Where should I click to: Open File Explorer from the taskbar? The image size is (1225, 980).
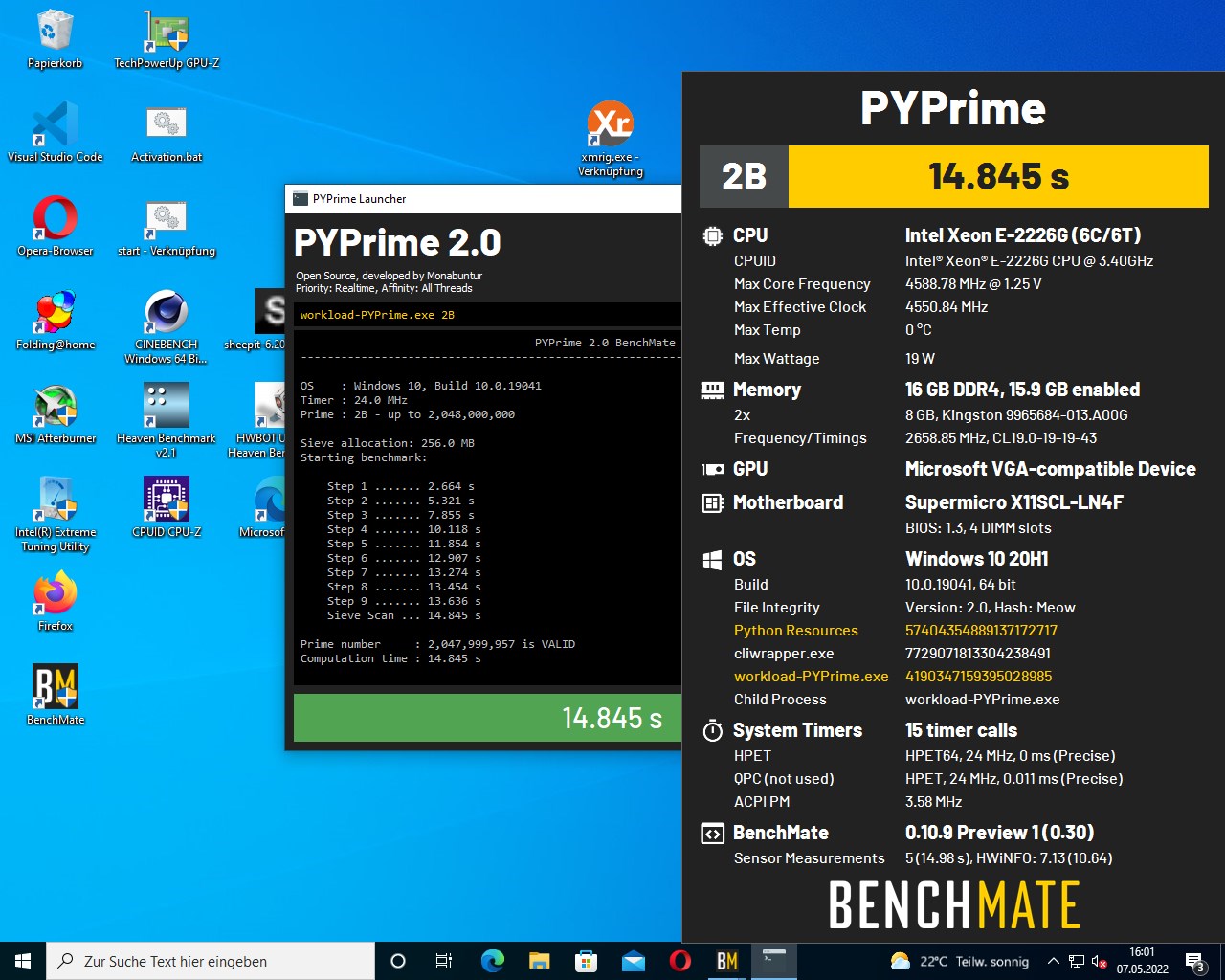coord(539,961)
